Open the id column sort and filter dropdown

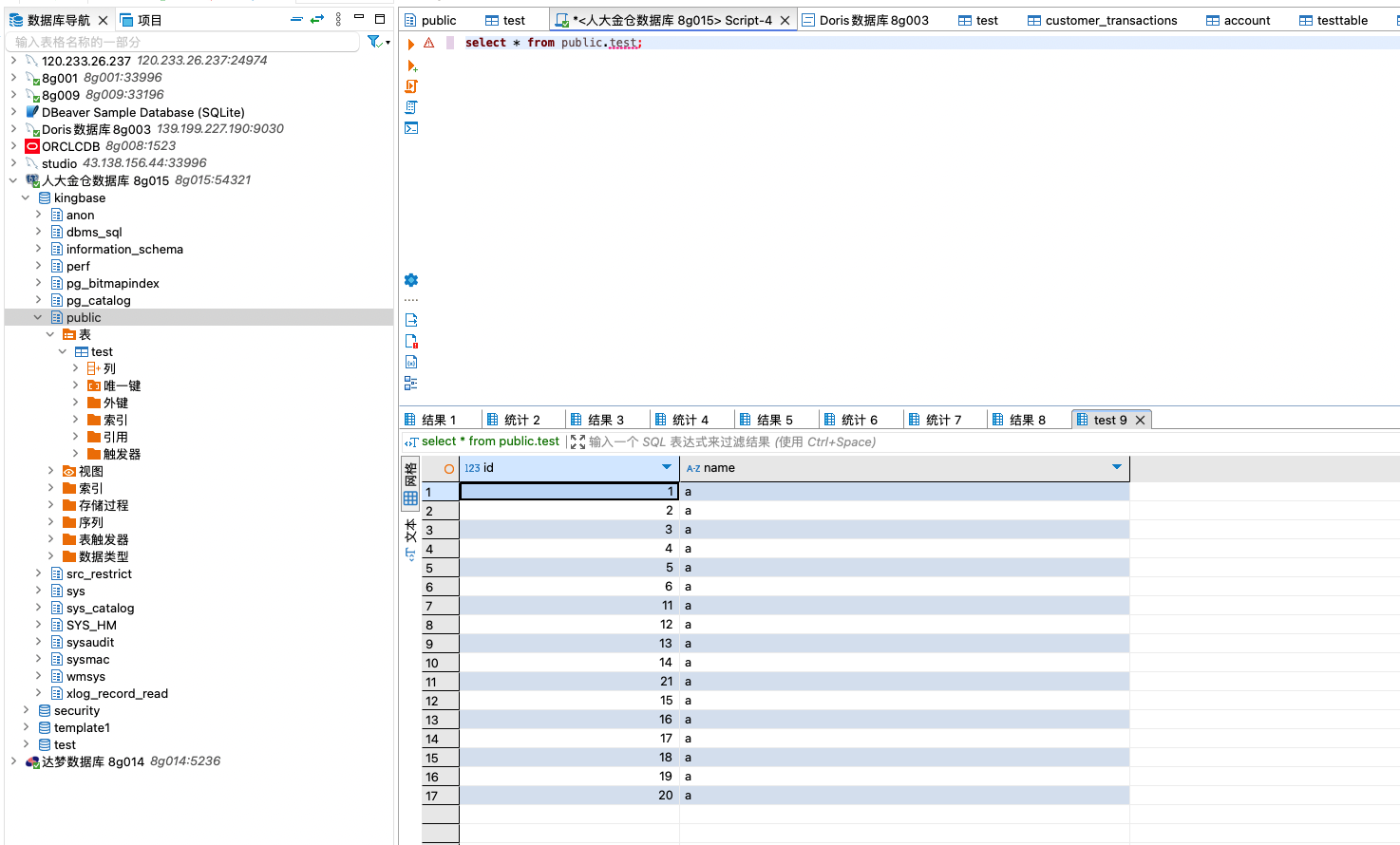[x=667, y=467]
